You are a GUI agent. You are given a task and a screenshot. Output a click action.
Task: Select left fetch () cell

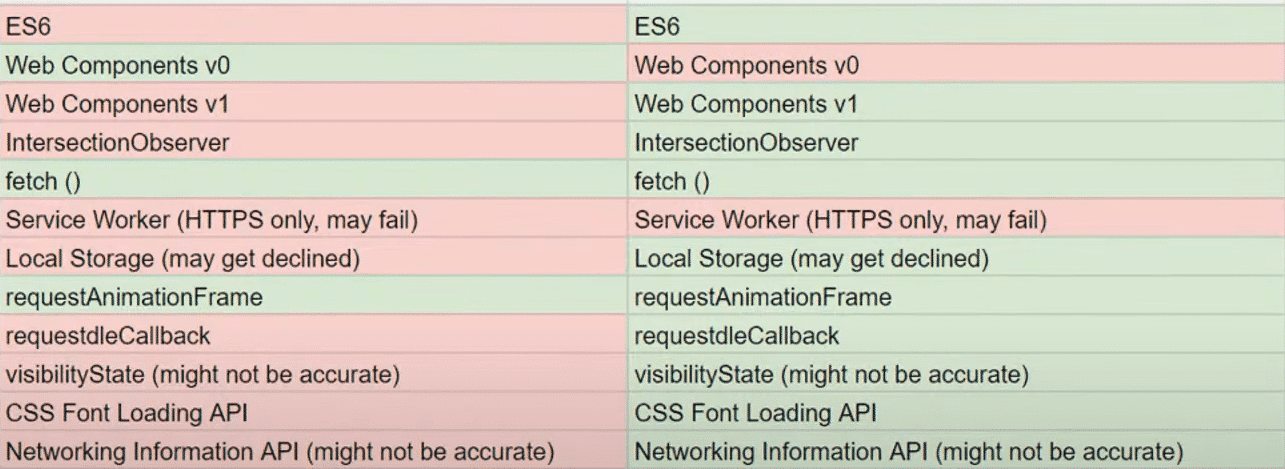[x=313, y=182]
